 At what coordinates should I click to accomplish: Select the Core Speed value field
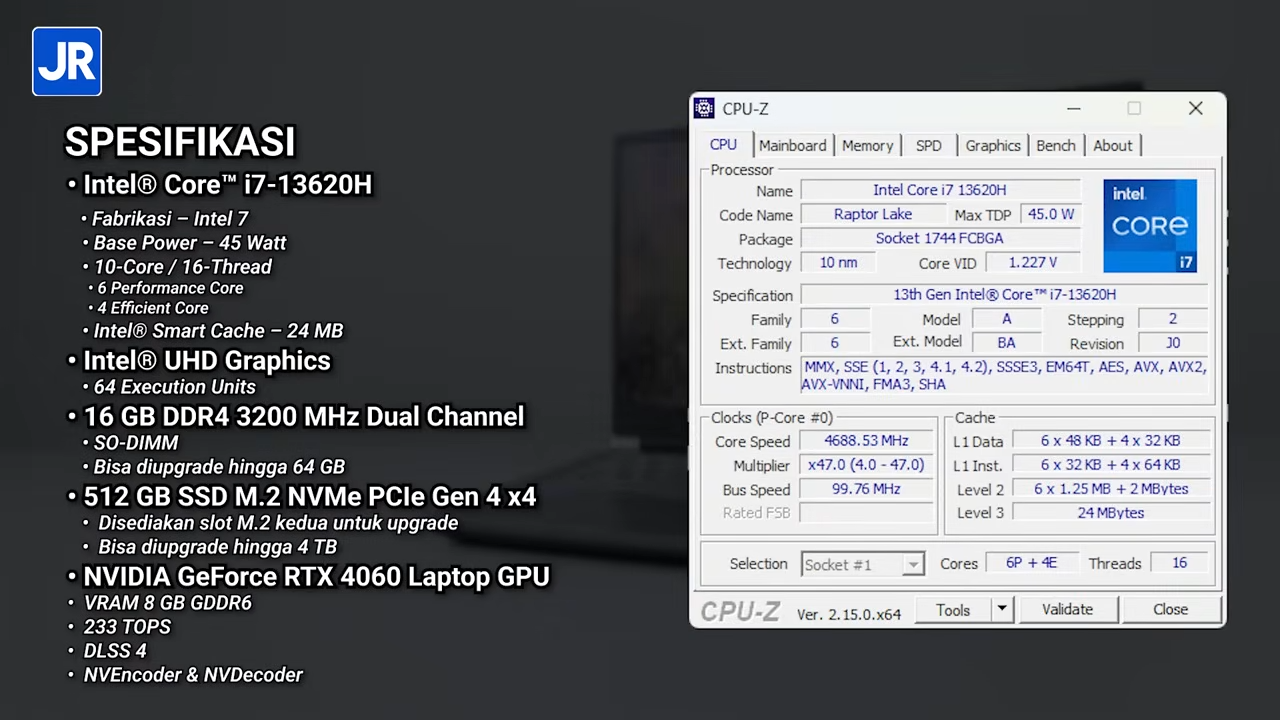(865, 440)
